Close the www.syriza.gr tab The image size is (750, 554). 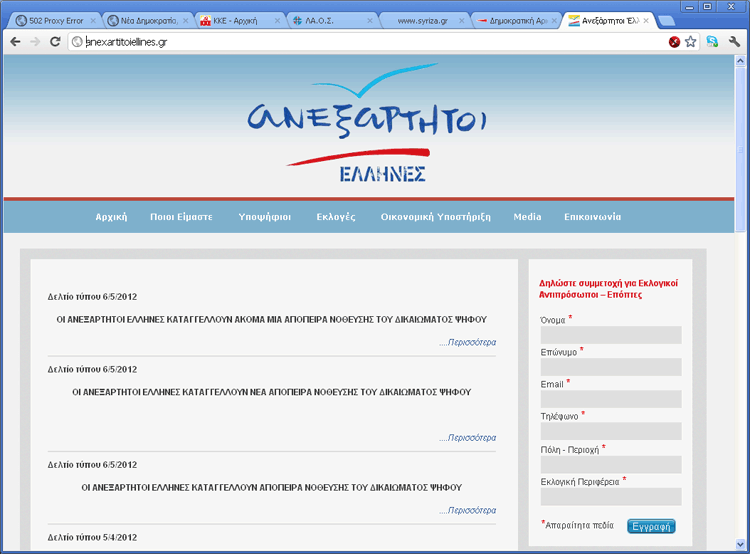pyautogui.click(x=461, y=21)
